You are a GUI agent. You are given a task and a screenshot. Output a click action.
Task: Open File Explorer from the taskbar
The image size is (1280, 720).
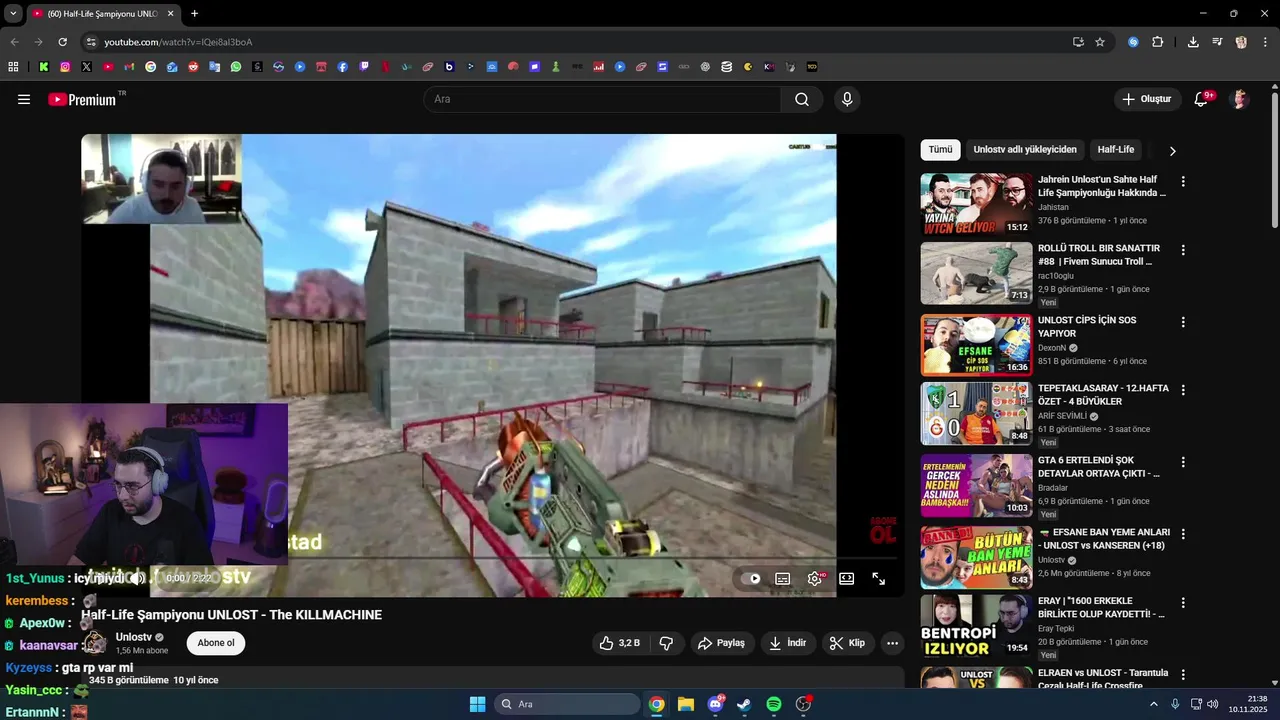[686, 704]
